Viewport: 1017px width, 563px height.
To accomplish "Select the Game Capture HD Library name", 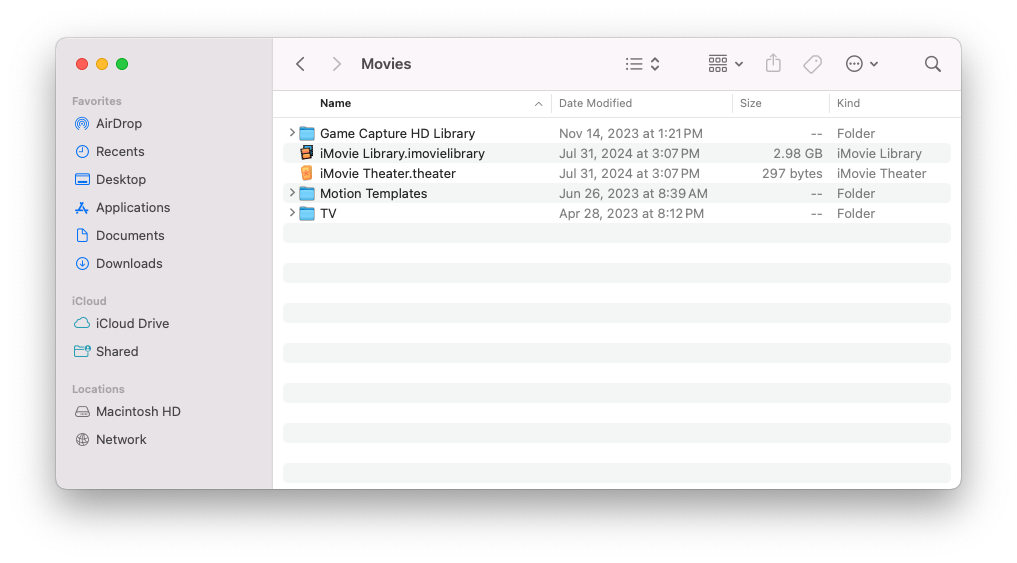I will pos(398,133).
